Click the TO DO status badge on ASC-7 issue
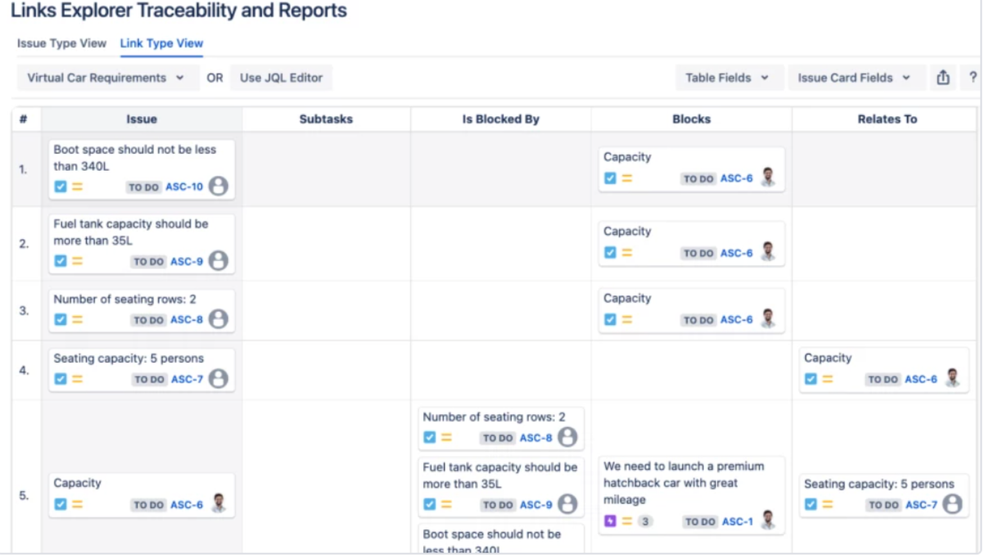Viewport: 999px width, 556px height. [x=149, y=380]
